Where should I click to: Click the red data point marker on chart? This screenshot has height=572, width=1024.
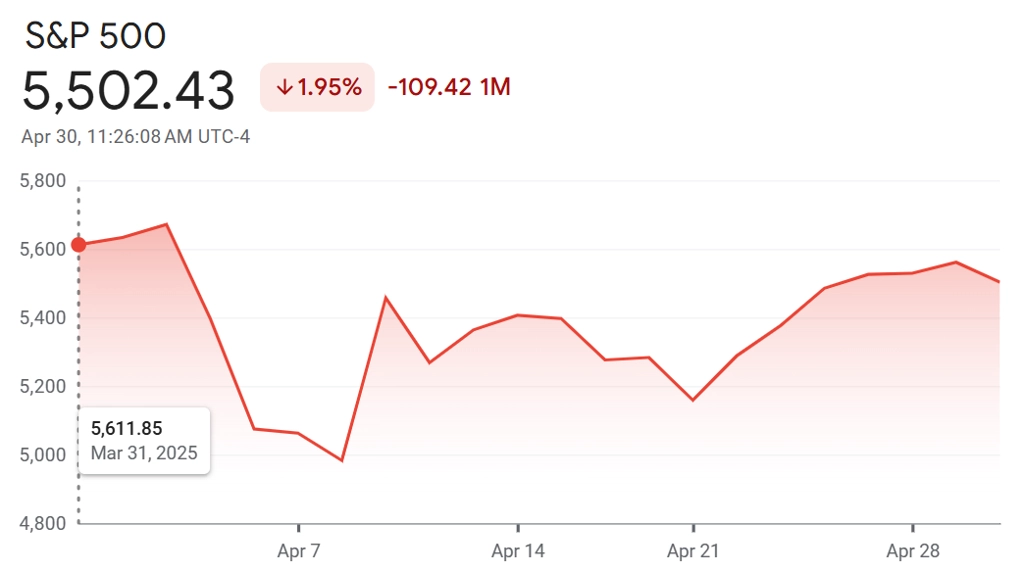78,245
